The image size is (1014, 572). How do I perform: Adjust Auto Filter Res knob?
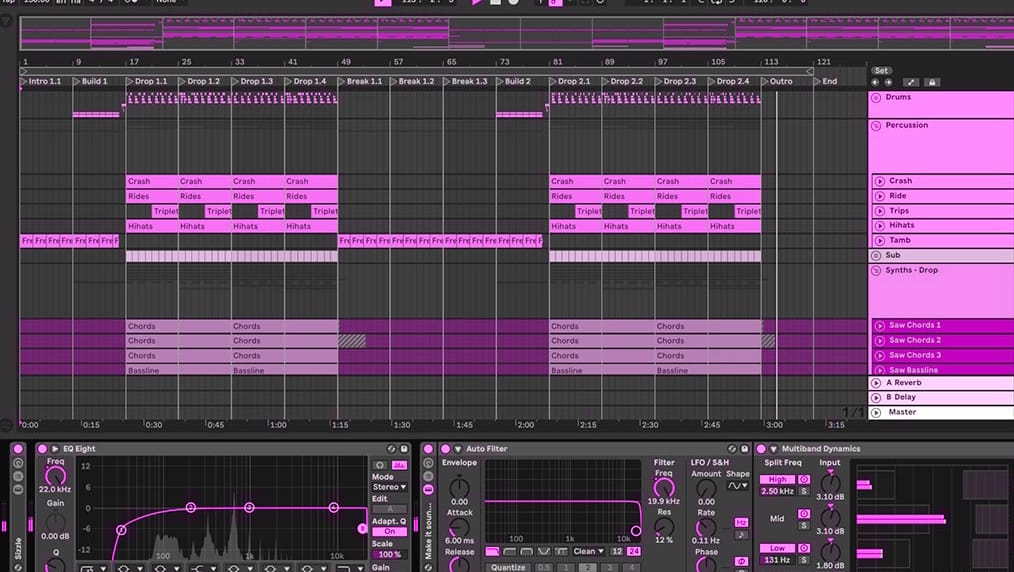pyautogui.click(x=663, y=527)
